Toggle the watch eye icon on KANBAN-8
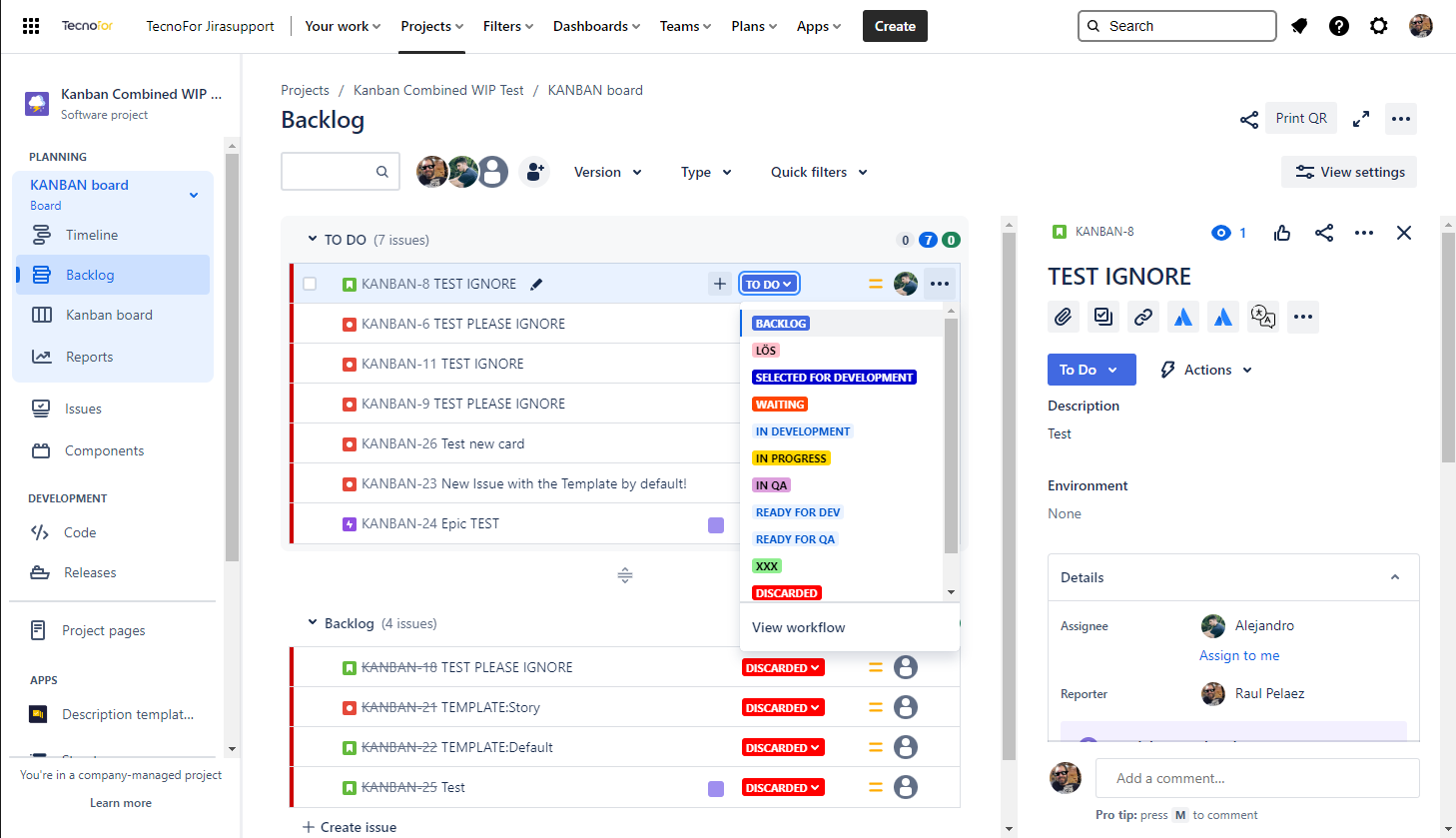 pyautogui.click(x=1221, y=233)
